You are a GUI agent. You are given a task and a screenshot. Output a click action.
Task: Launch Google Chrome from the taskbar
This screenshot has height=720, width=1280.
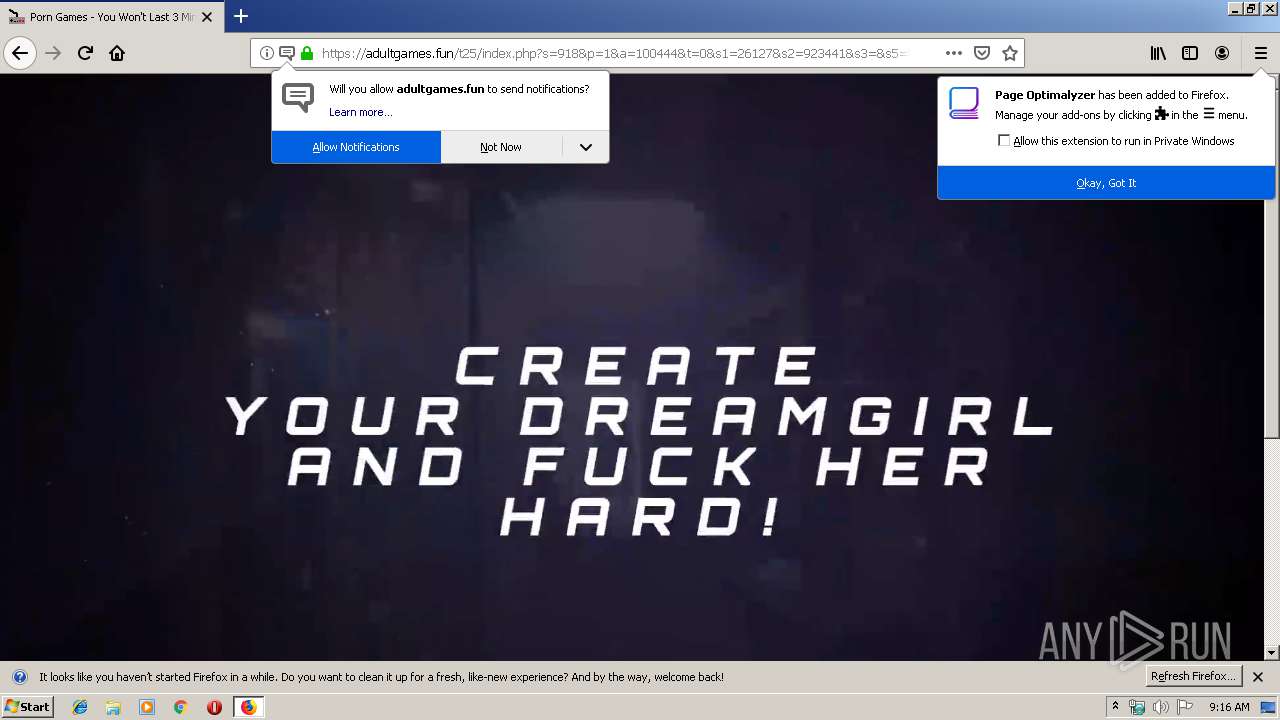pyautogui.click(x=180, y=707)
